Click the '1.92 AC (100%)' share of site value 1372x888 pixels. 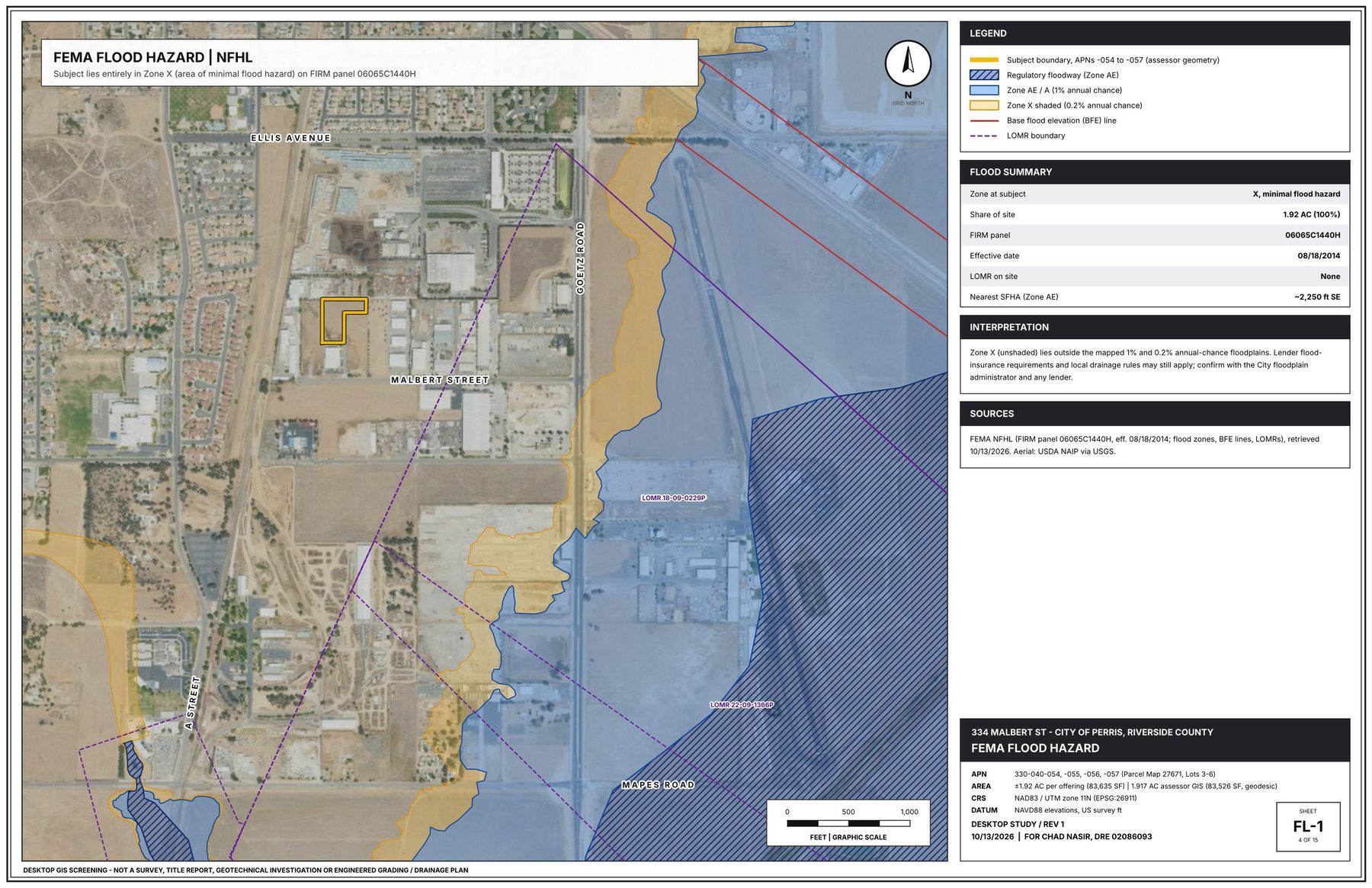[1311, 215]
